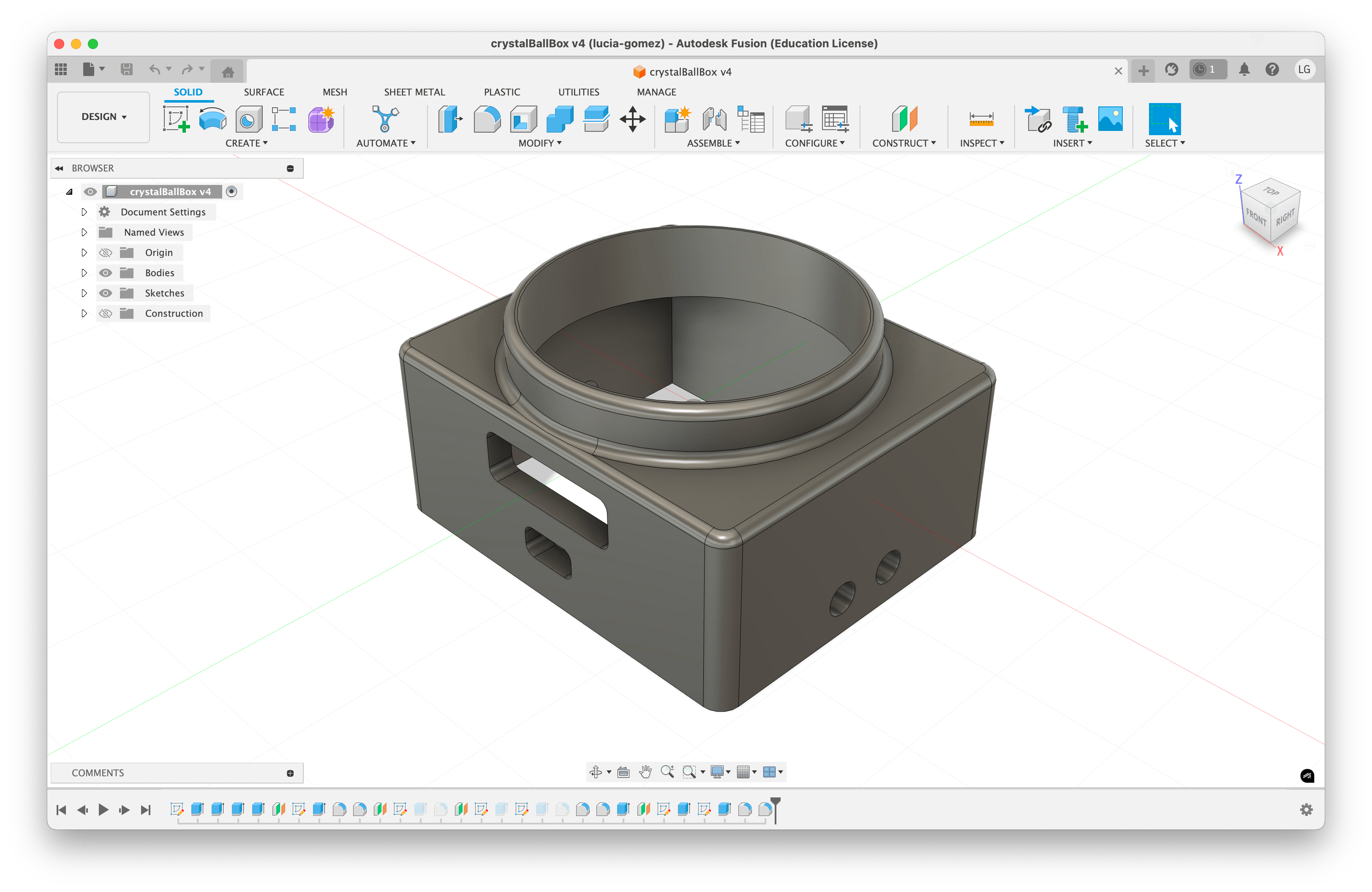1372x892 pixels.
Task: Activate the Select tool icon
Action: coord(1165,119)
